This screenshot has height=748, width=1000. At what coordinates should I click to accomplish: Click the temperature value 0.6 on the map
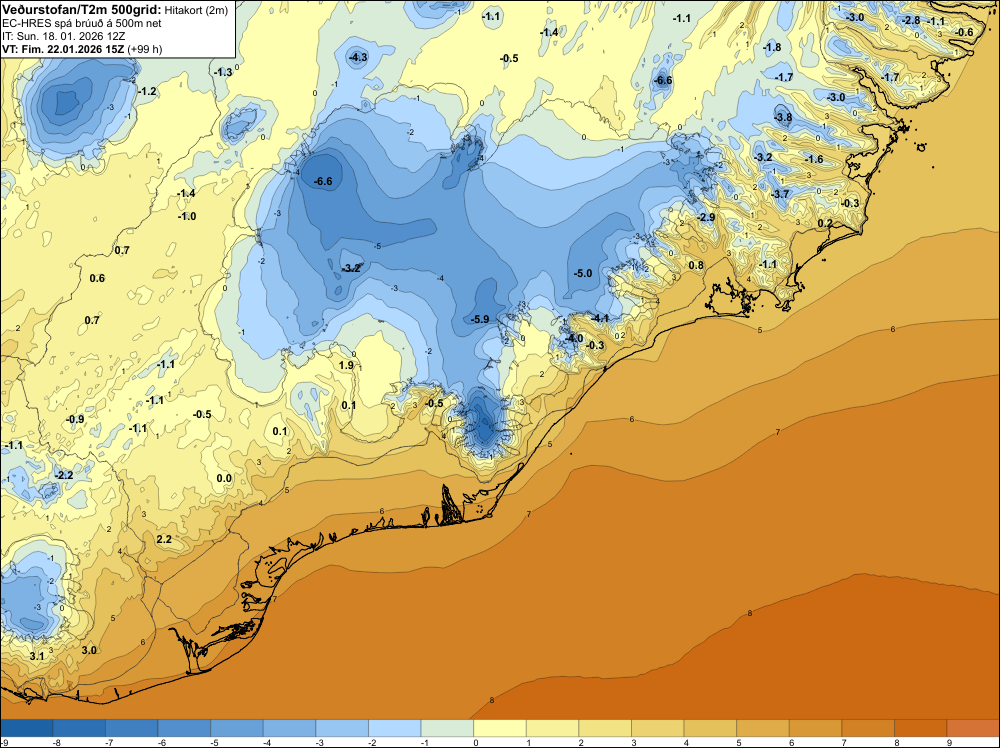click(97, 278)
